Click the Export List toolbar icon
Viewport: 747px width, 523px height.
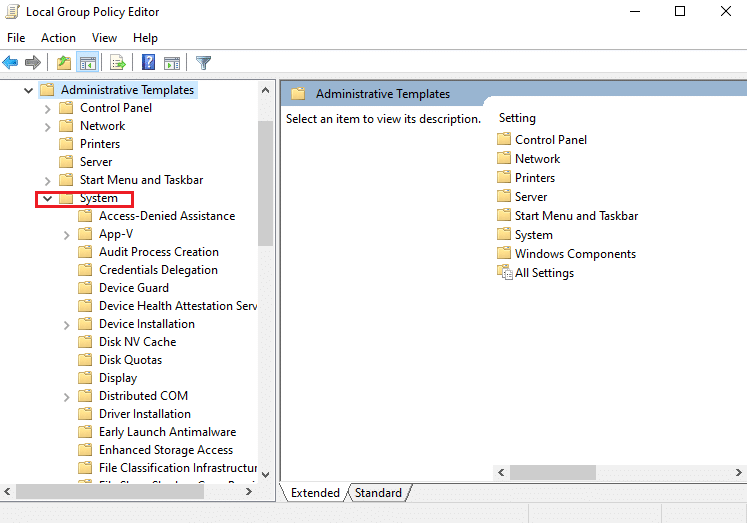tap(118, 62)
